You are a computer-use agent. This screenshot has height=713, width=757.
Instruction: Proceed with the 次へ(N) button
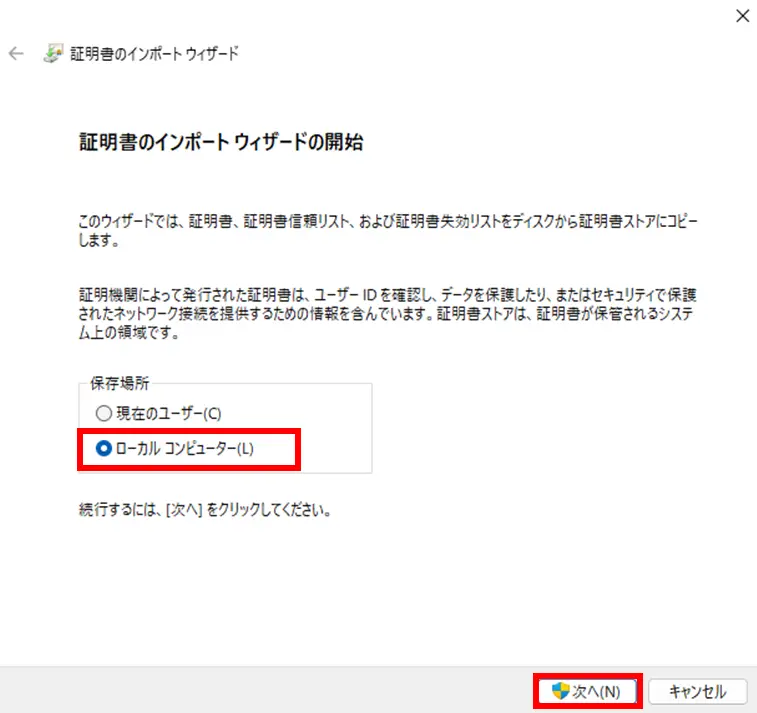(x=588, y=691)
